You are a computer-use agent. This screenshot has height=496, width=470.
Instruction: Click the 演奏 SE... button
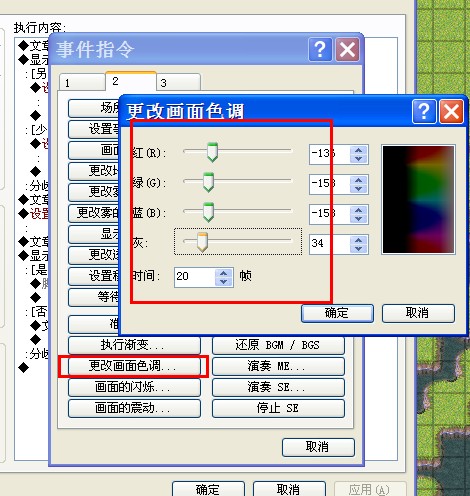278,387
